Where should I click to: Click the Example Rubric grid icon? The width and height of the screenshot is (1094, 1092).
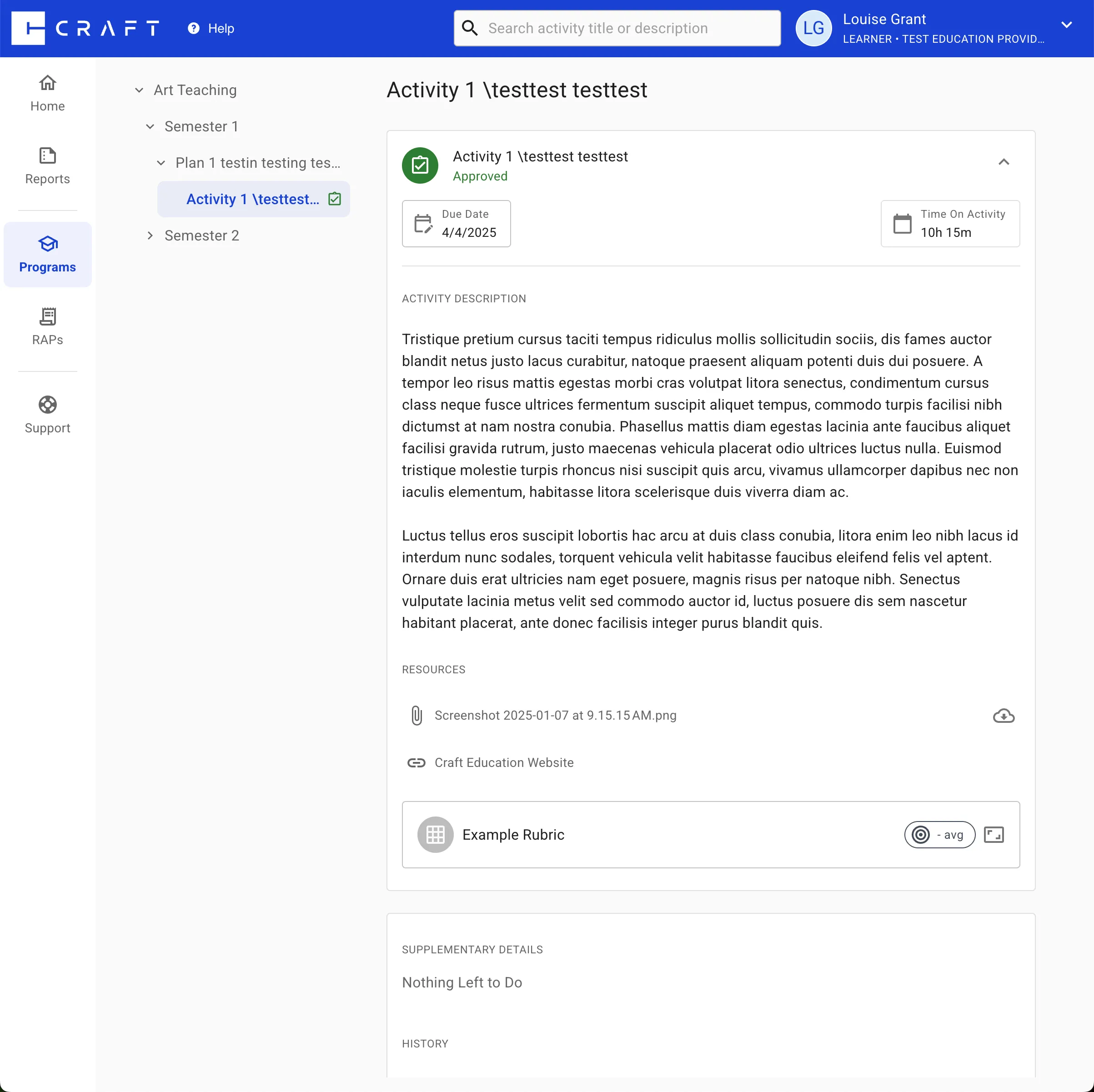[x=435, y=834]
